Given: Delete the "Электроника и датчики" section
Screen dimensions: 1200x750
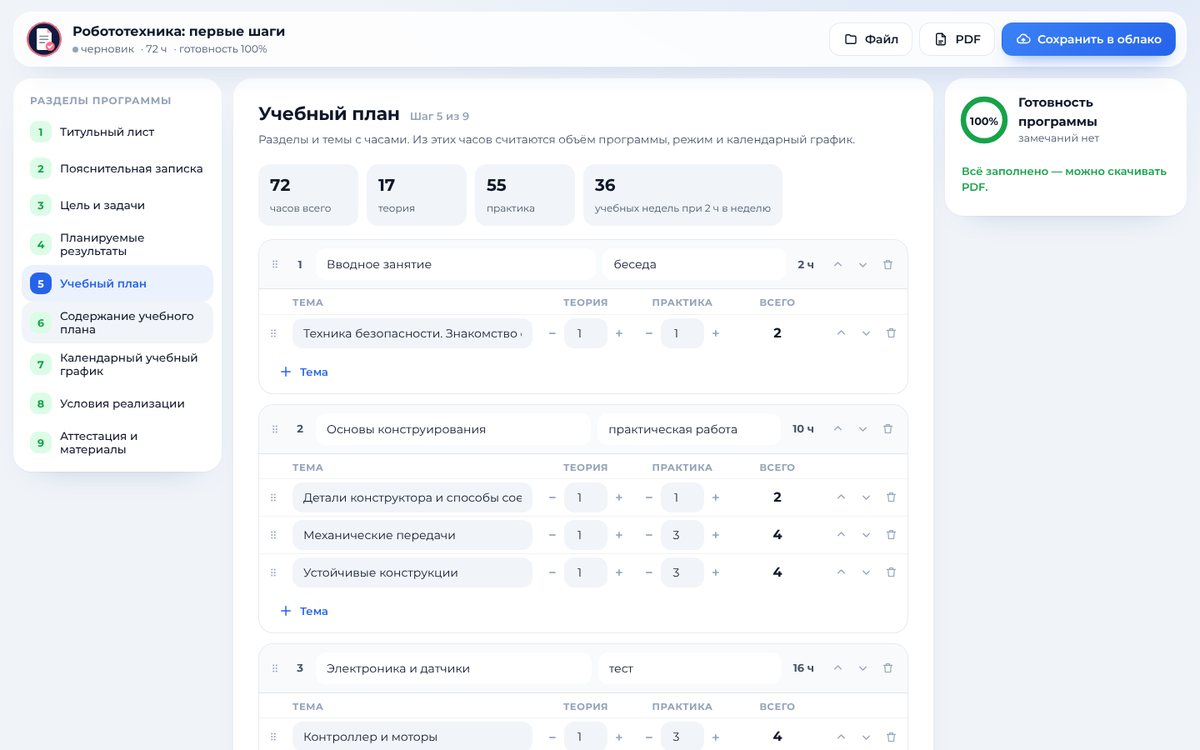Looking at the screenshot, I should pyautogui.click(x=888, y=668).
